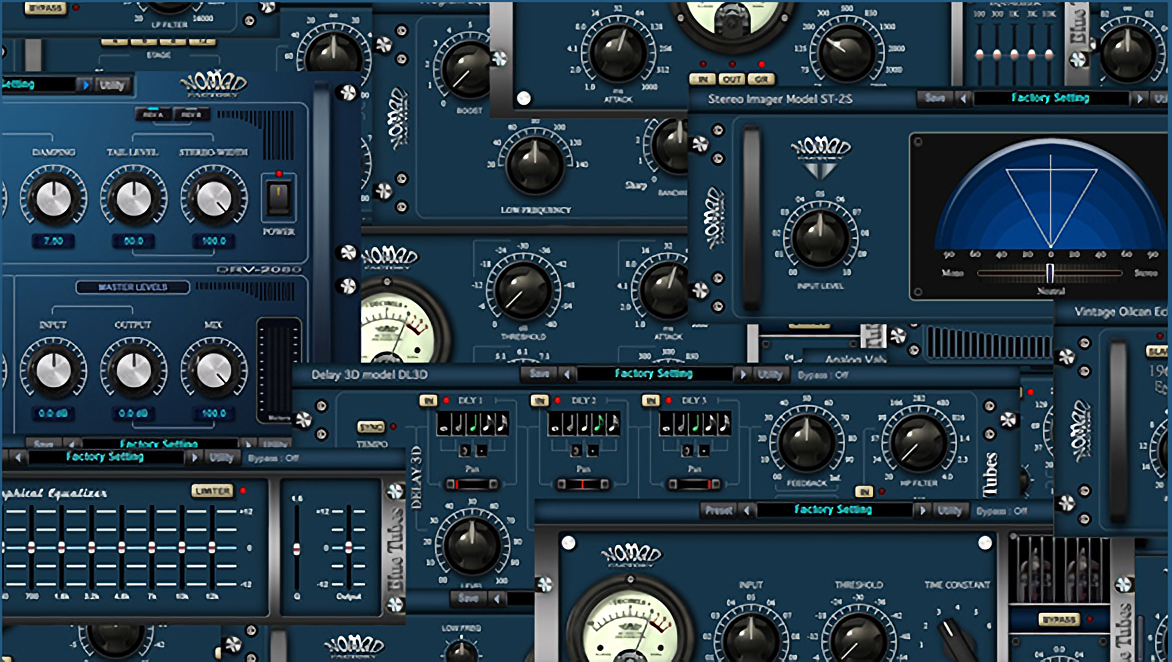The width and height of the screenshot is (1172, 662).
Task: Toggle the DLY 3 IN button
Action: tap(651, 401)
